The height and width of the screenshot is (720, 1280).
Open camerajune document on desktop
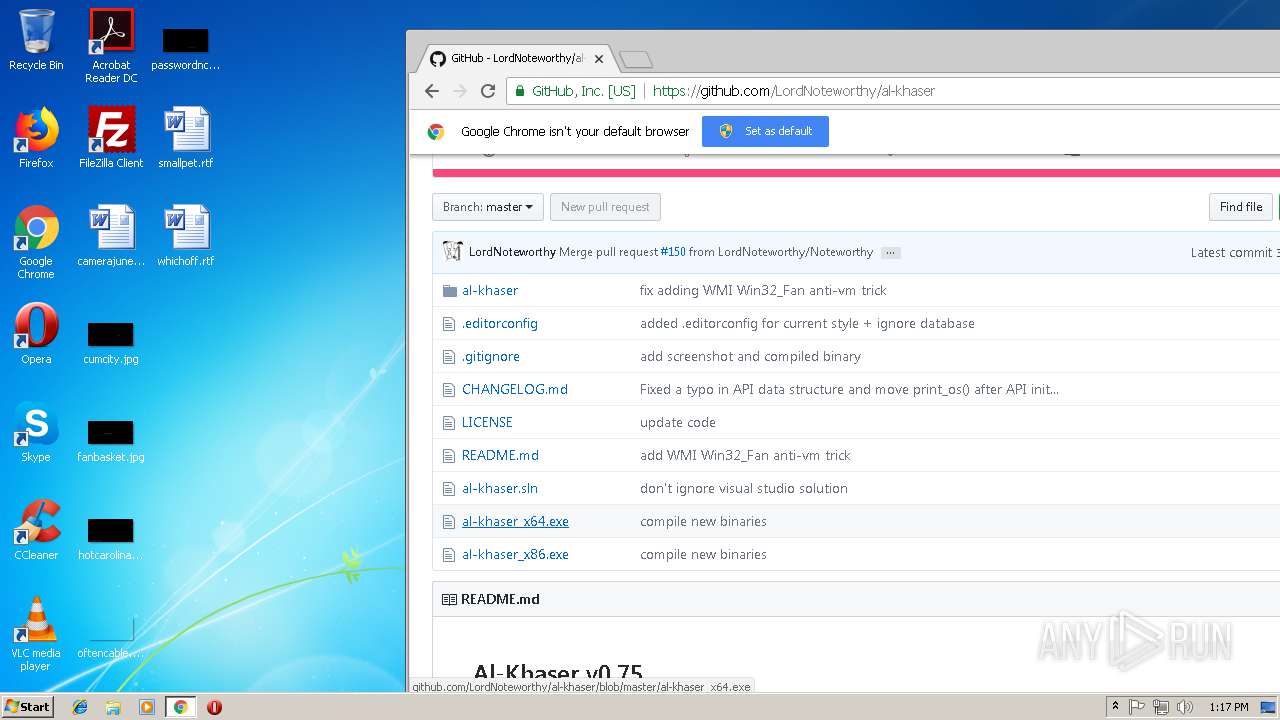pyautogui.click(x=111, y=236)
